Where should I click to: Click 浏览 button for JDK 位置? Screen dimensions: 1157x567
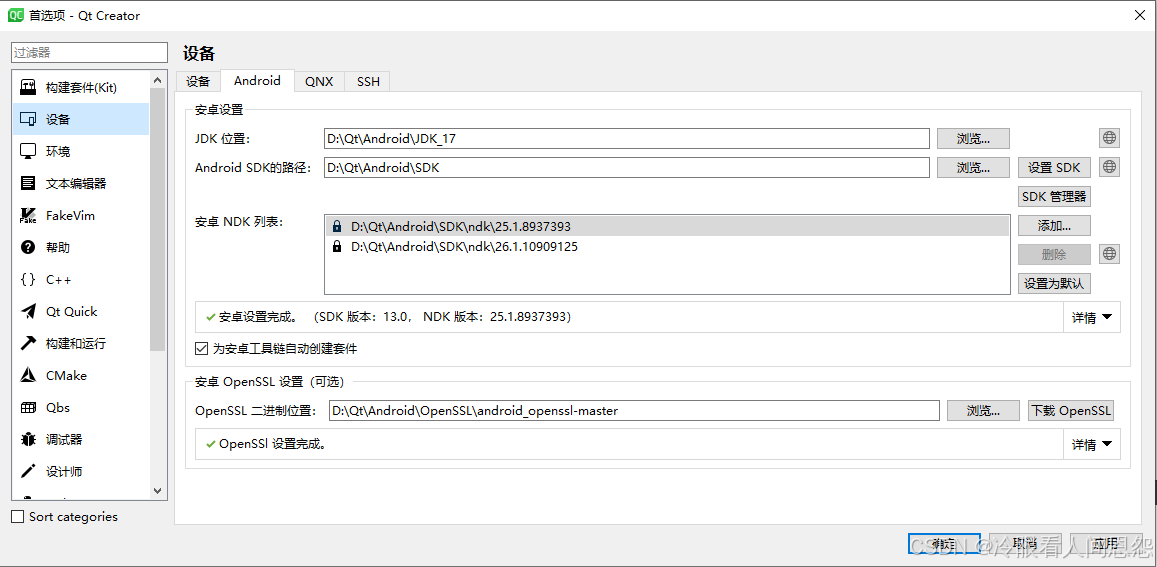click(973, 138)
